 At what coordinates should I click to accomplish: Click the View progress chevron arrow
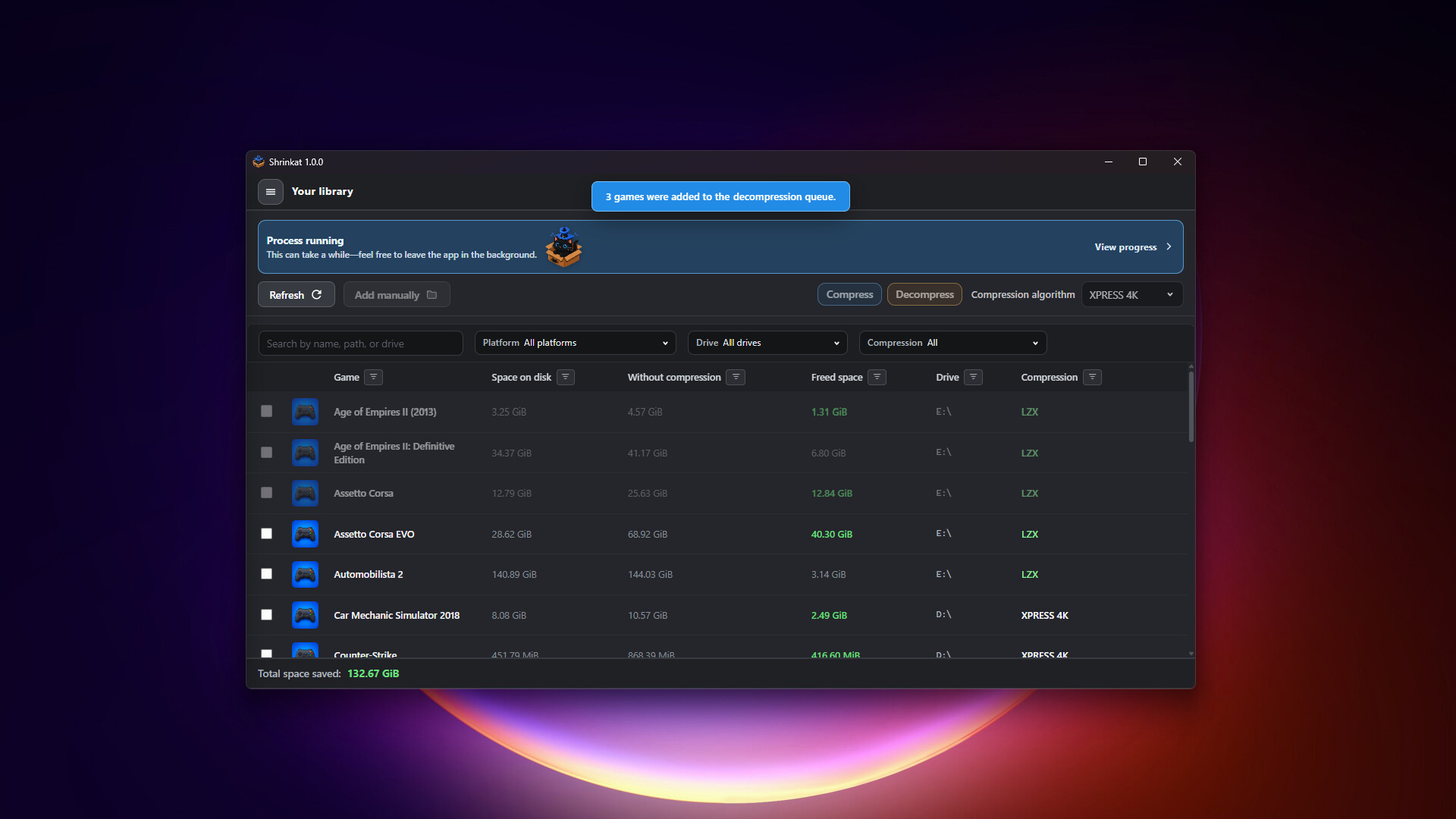pos(1169,246)
